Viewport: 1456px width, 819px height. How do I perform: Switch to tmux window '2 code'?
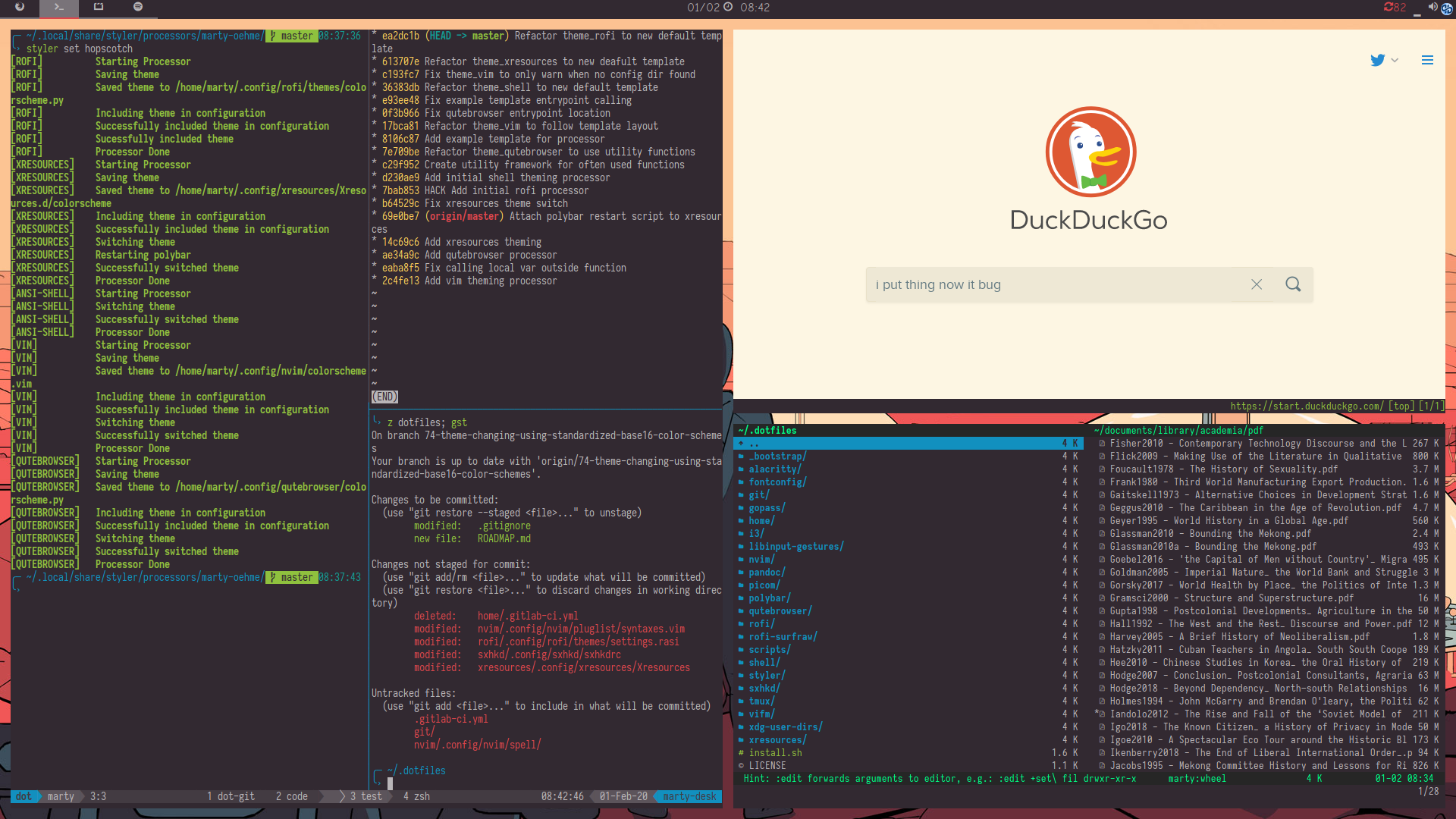pos(292,796)
